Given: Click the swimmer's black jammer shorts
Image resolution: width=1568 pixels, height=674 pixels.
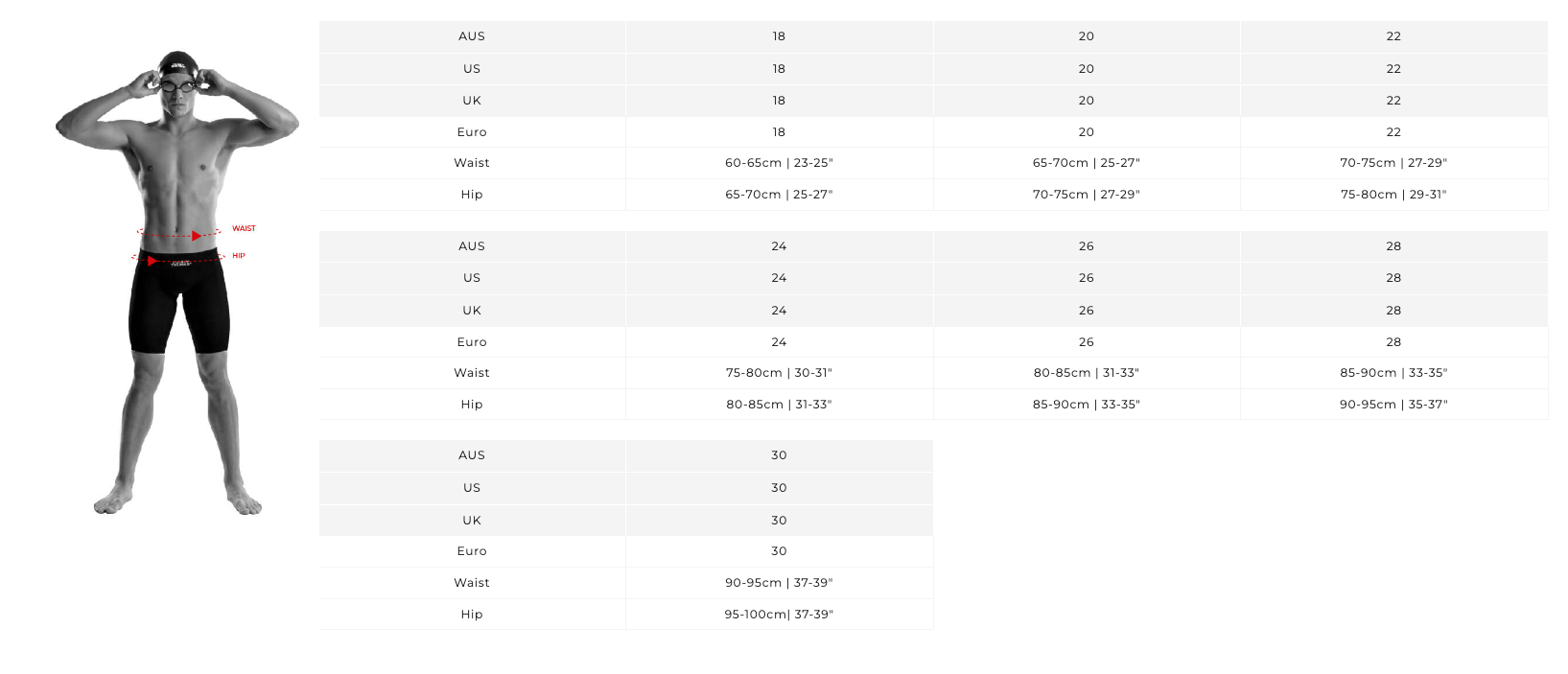Looking at the screenshot, I should (179, 302).
